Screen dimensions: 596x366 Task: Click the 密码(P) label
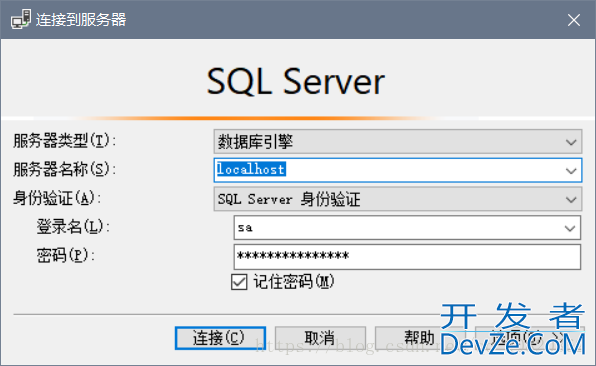click(x=65, y=255)
